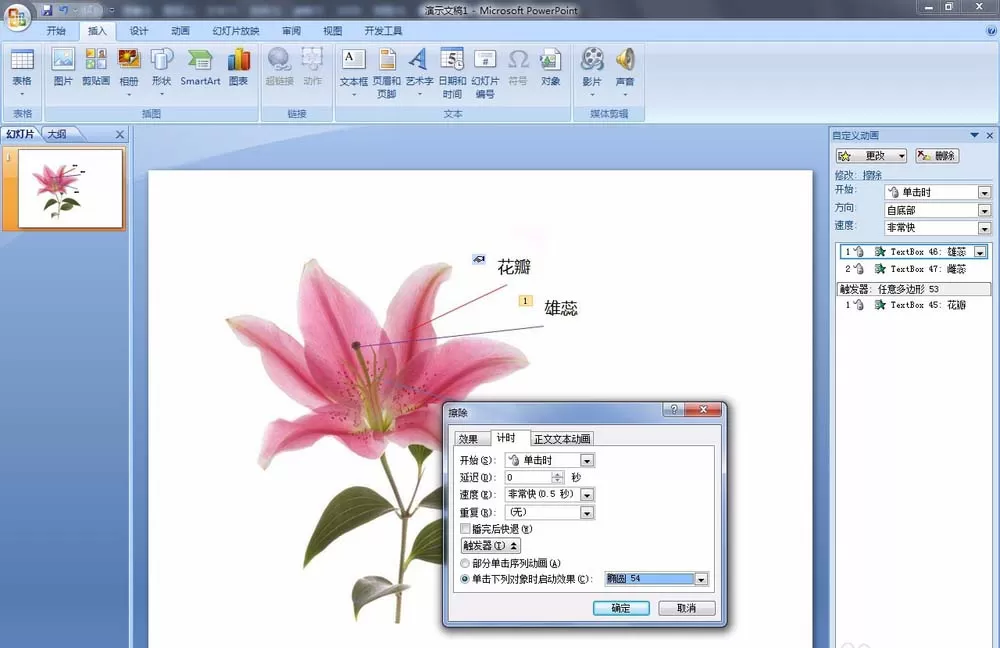Enable the 播完后快退 checkbox
Screen dimensions: 1000x648
click(466, 529)
